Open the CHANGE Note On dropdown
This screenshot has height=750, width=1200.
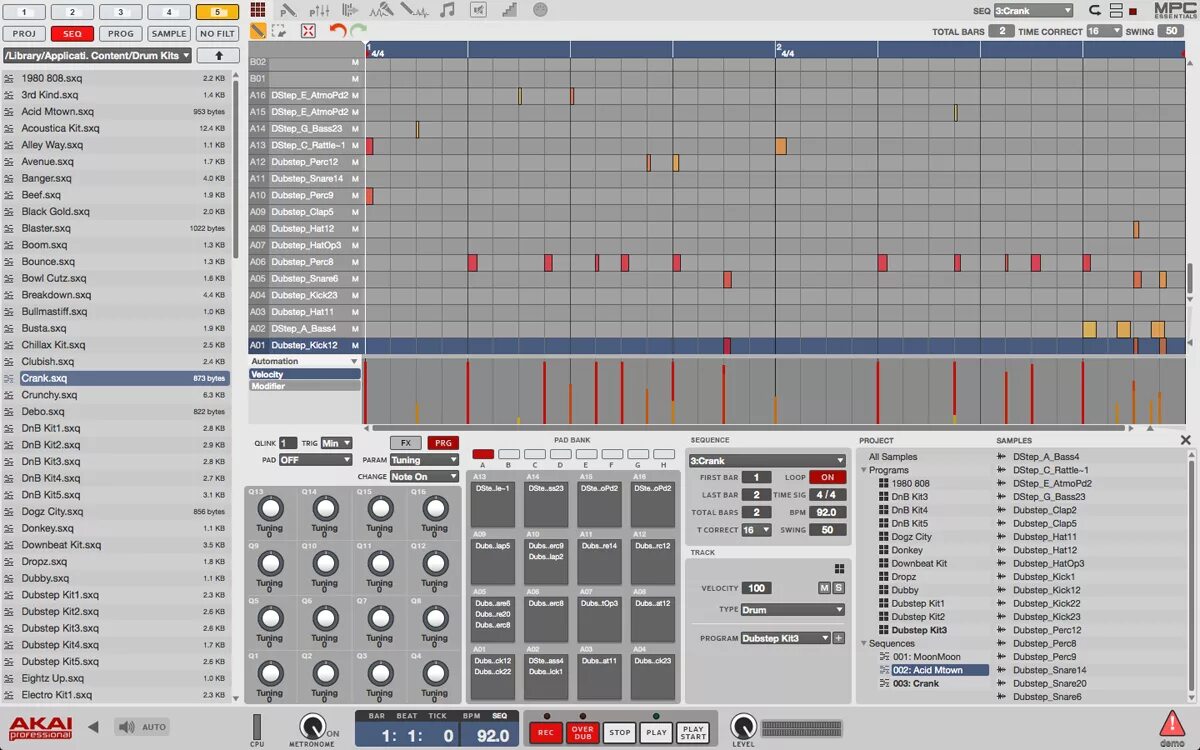[x=424, y=477]
